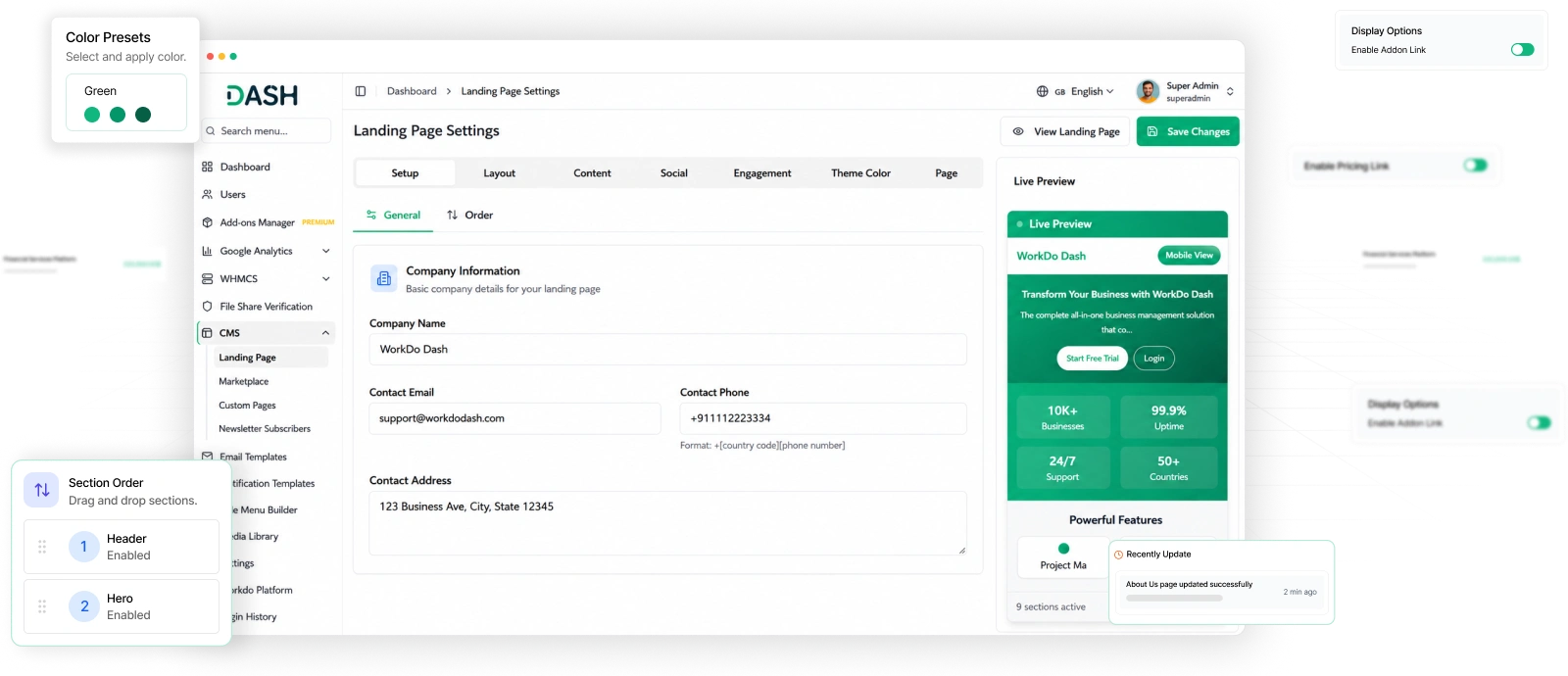
Task: Select the medium green color swatch
Action: click(x=118, y=115)
